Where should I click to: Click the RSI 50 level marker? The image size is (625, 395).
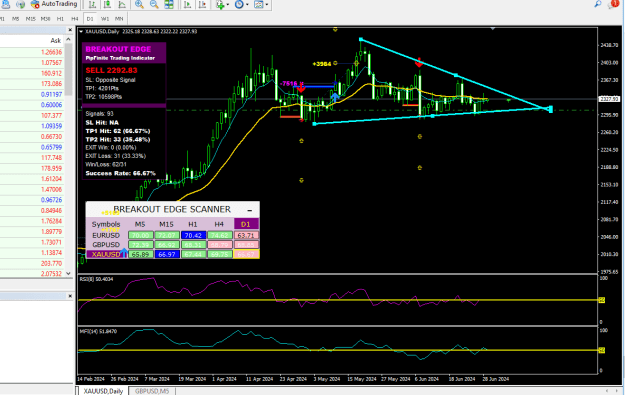602,300
